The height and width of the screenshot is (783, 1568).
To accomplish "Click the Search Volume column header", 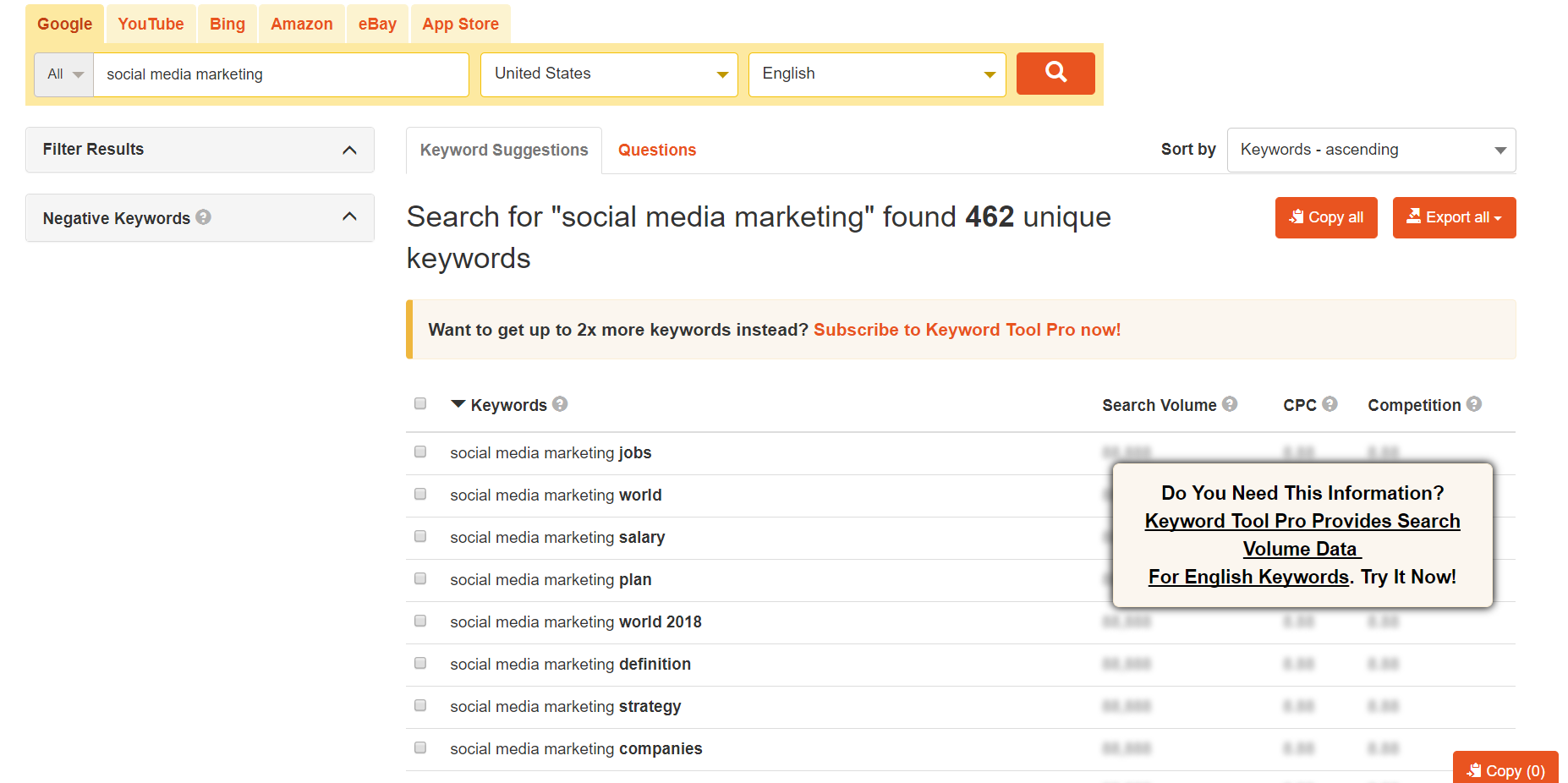I will pos(1159,405).
